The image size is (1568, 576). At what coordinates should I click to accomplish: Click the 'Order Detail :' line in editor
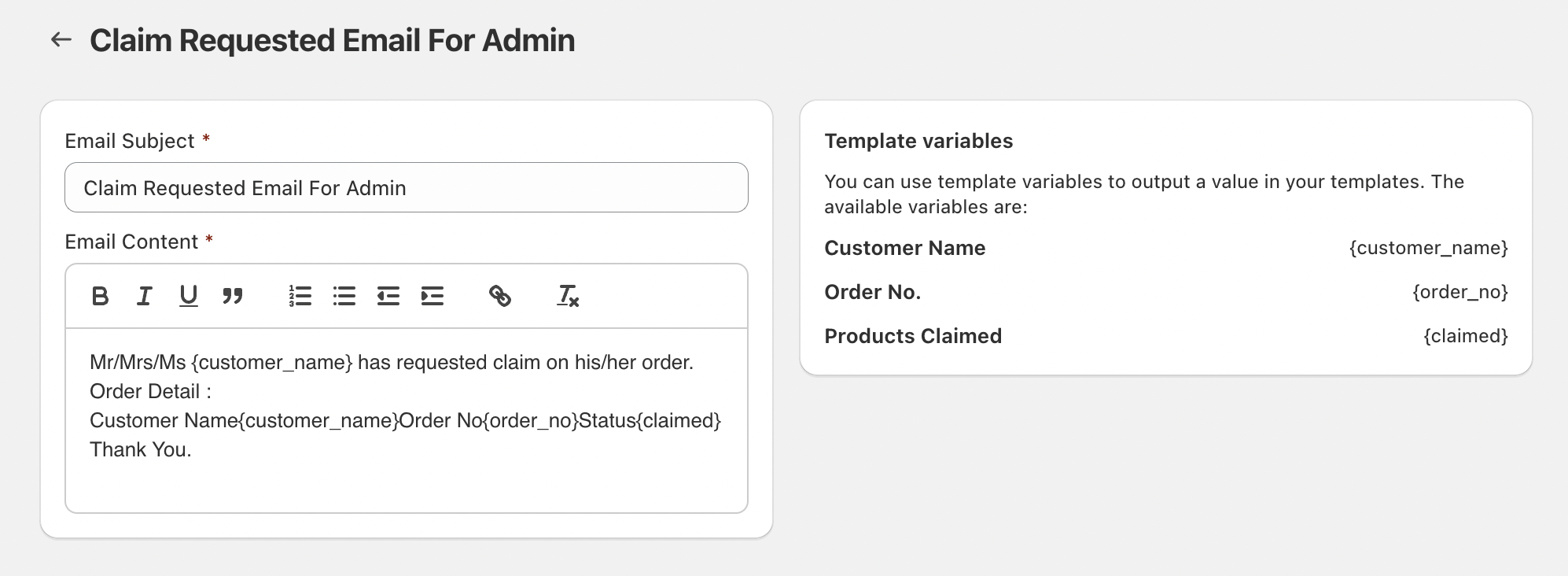[150, 391]
